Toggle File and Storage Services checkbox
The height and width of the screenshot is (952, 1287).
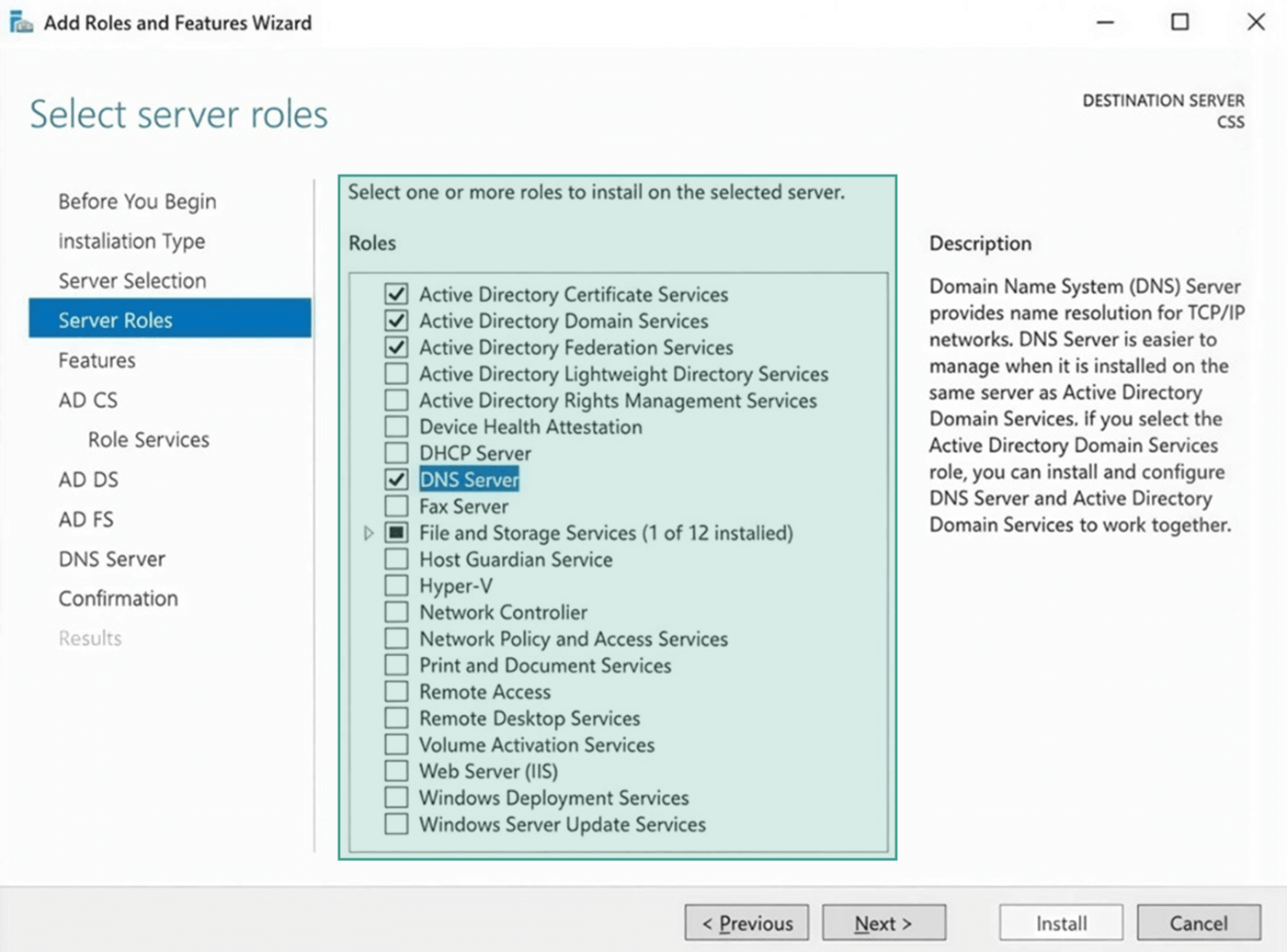(x=396, y=533)
